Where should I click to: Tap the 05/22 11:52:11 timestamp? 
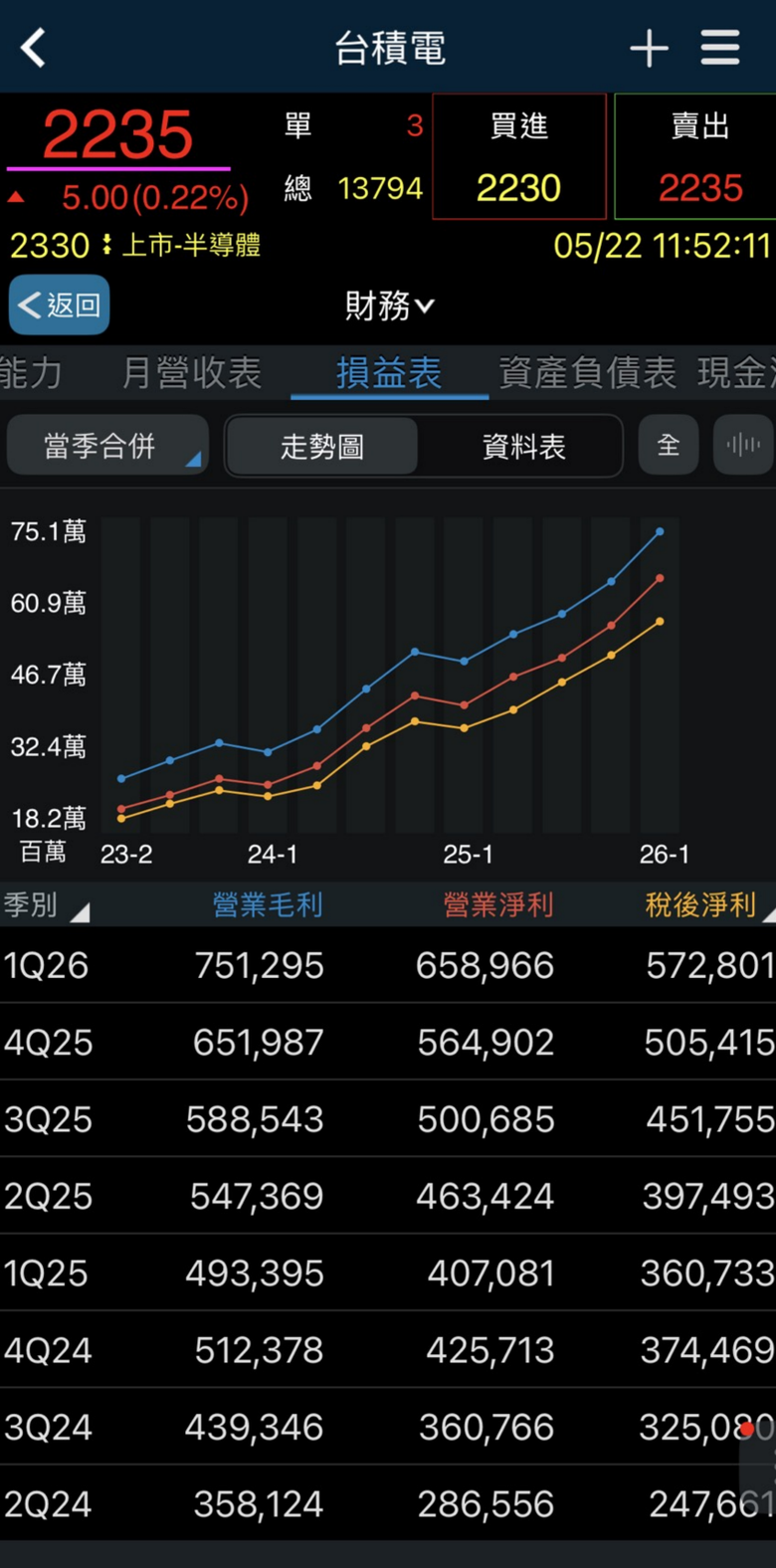[x=662, y=246]
